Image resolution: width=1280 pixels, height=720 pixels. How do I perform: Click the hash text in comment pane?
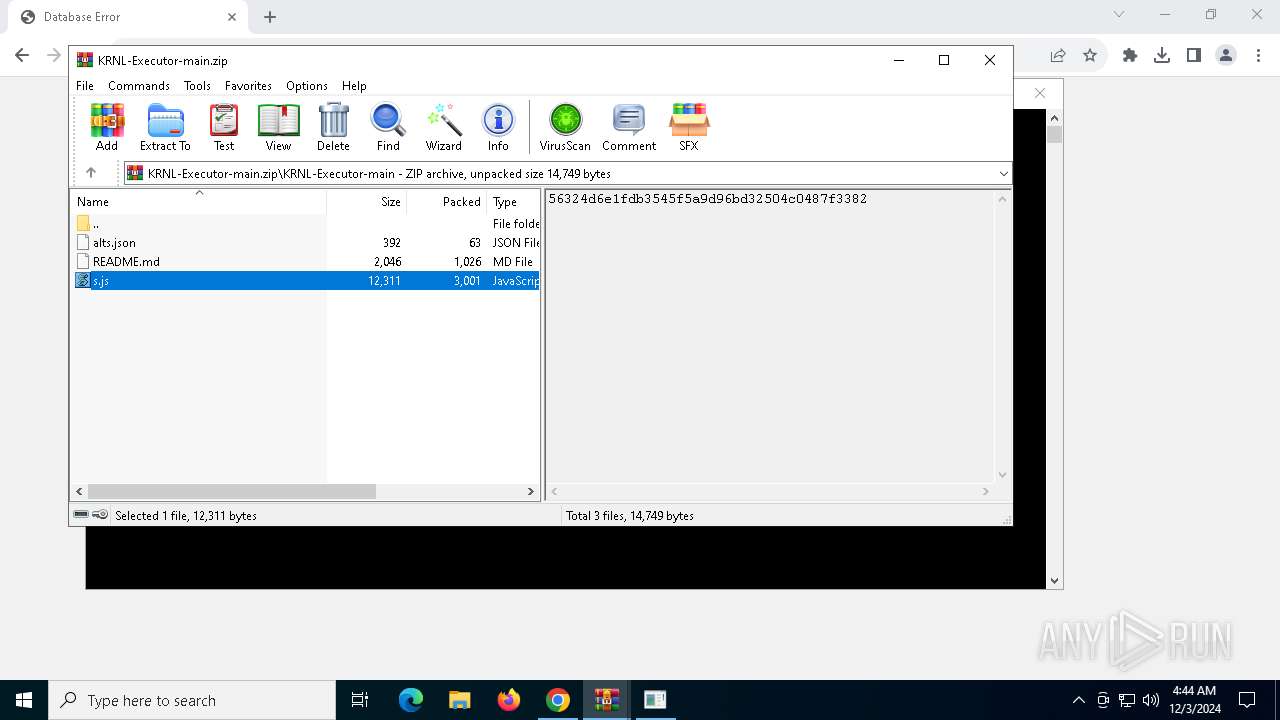pos(708,199)
